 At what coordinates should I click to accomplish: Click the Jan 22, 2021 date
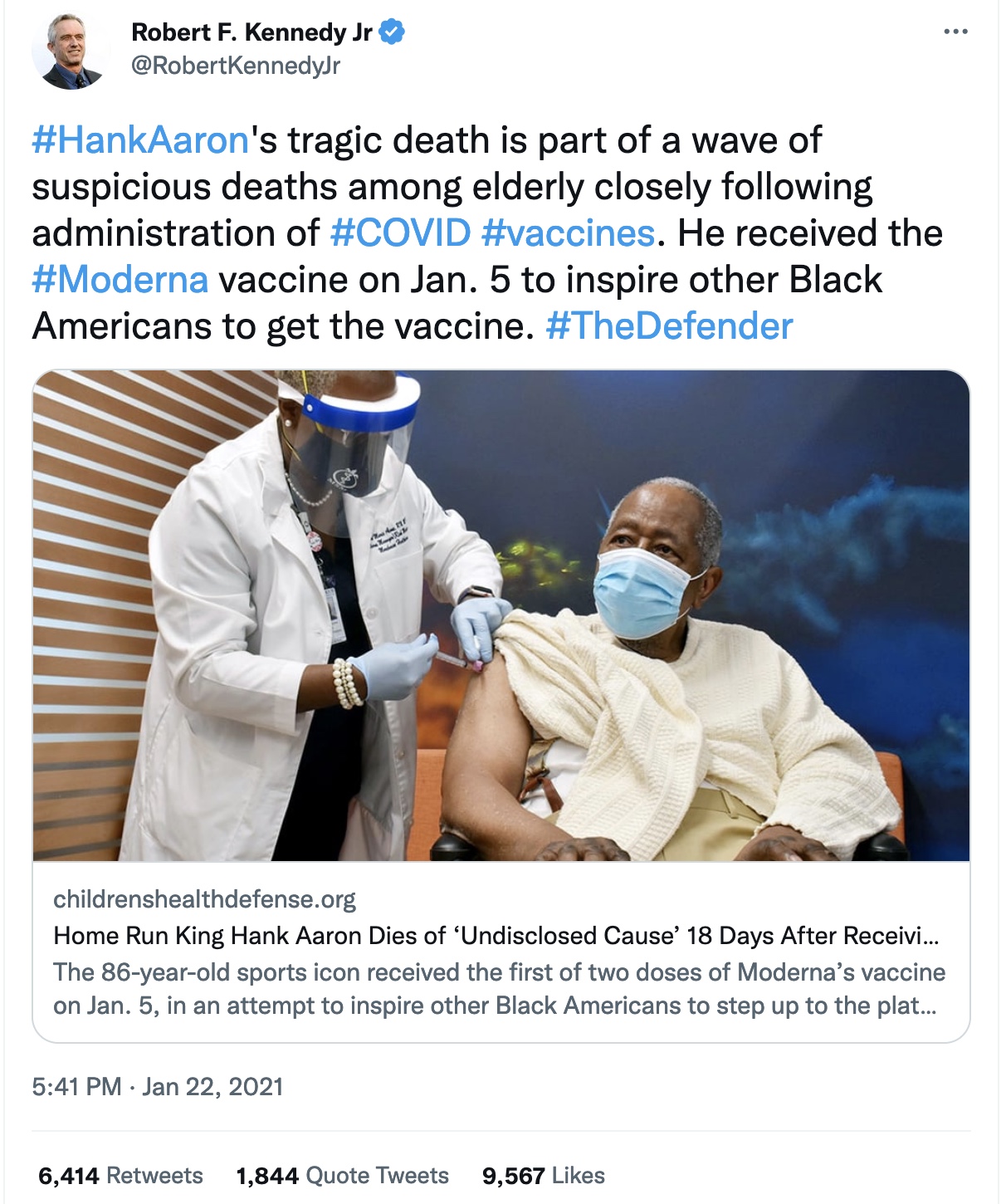click(x=212, y=1087)
